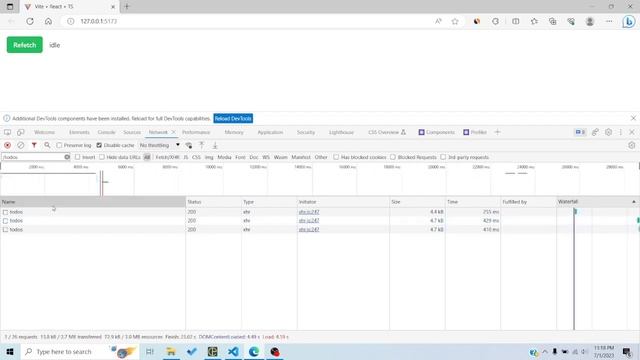Enable the Invert filter checkbox
Viewport: 640px width, 360px height.
(x=78, y=157)
